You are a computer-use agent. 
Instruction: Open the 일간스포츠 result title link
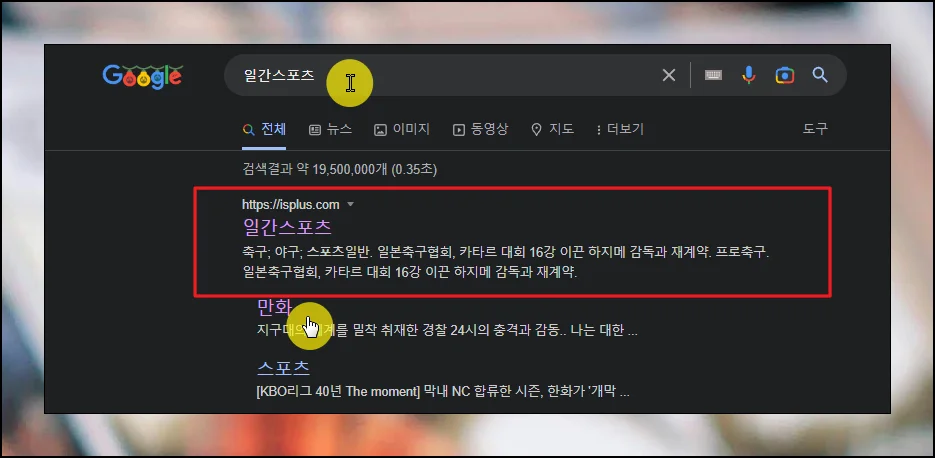287,227
